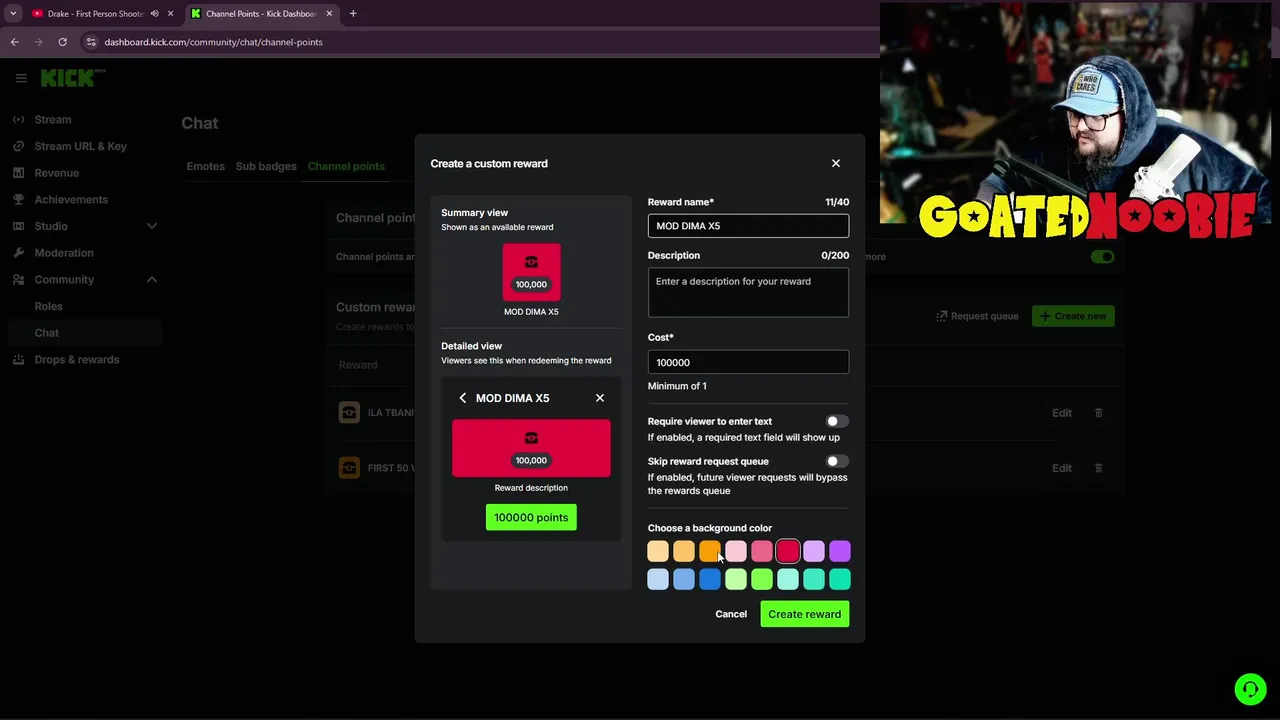Click the Create new button
1280x720 pixels.
pyautogui.click(x=1073, y=316)
